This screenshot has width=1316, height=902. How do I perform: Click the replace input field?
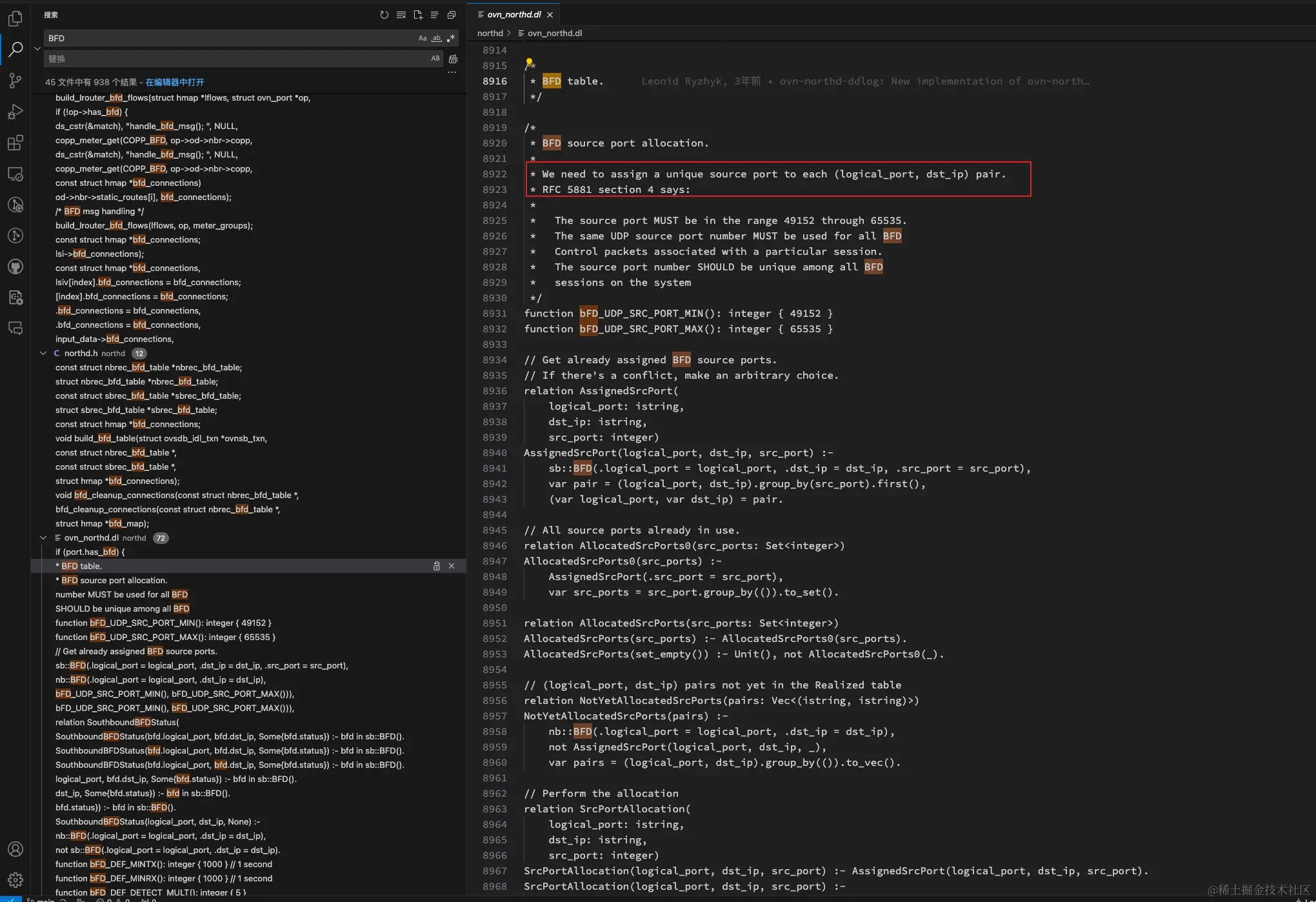pyautogui.click(x=235, y=59)
